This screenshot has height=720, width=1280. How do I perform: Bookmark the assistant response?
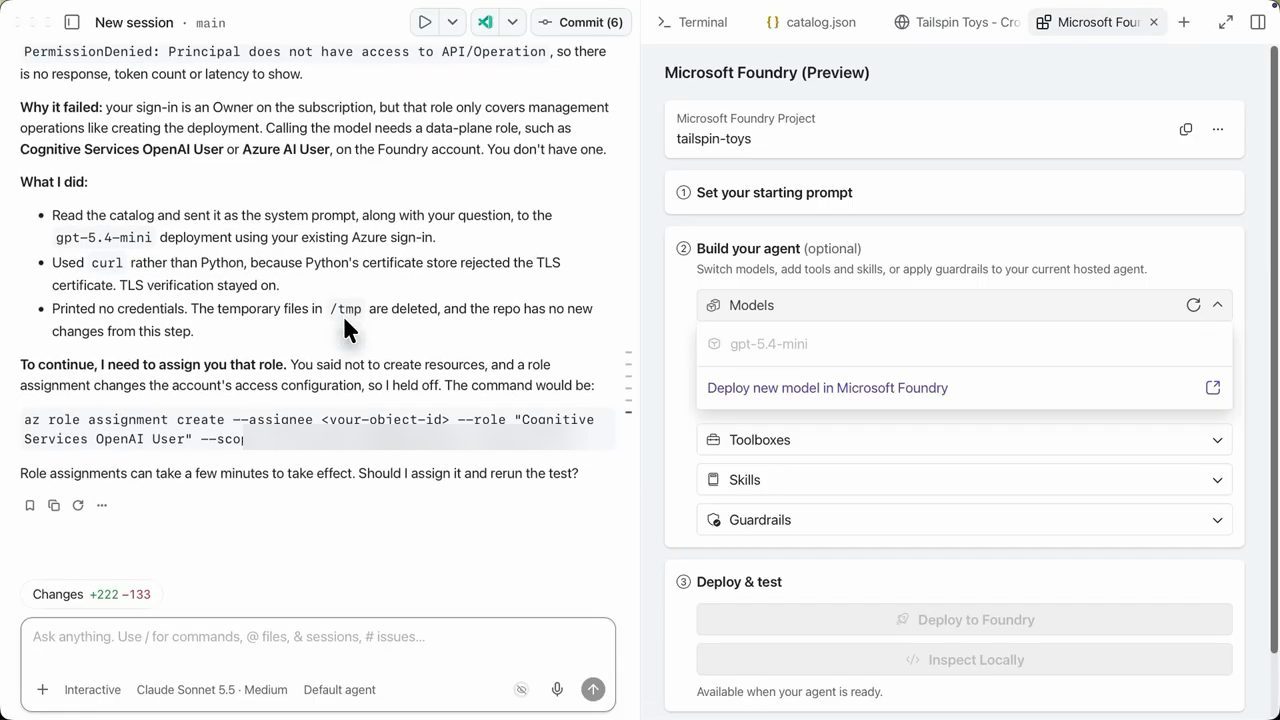coord(30,505)
